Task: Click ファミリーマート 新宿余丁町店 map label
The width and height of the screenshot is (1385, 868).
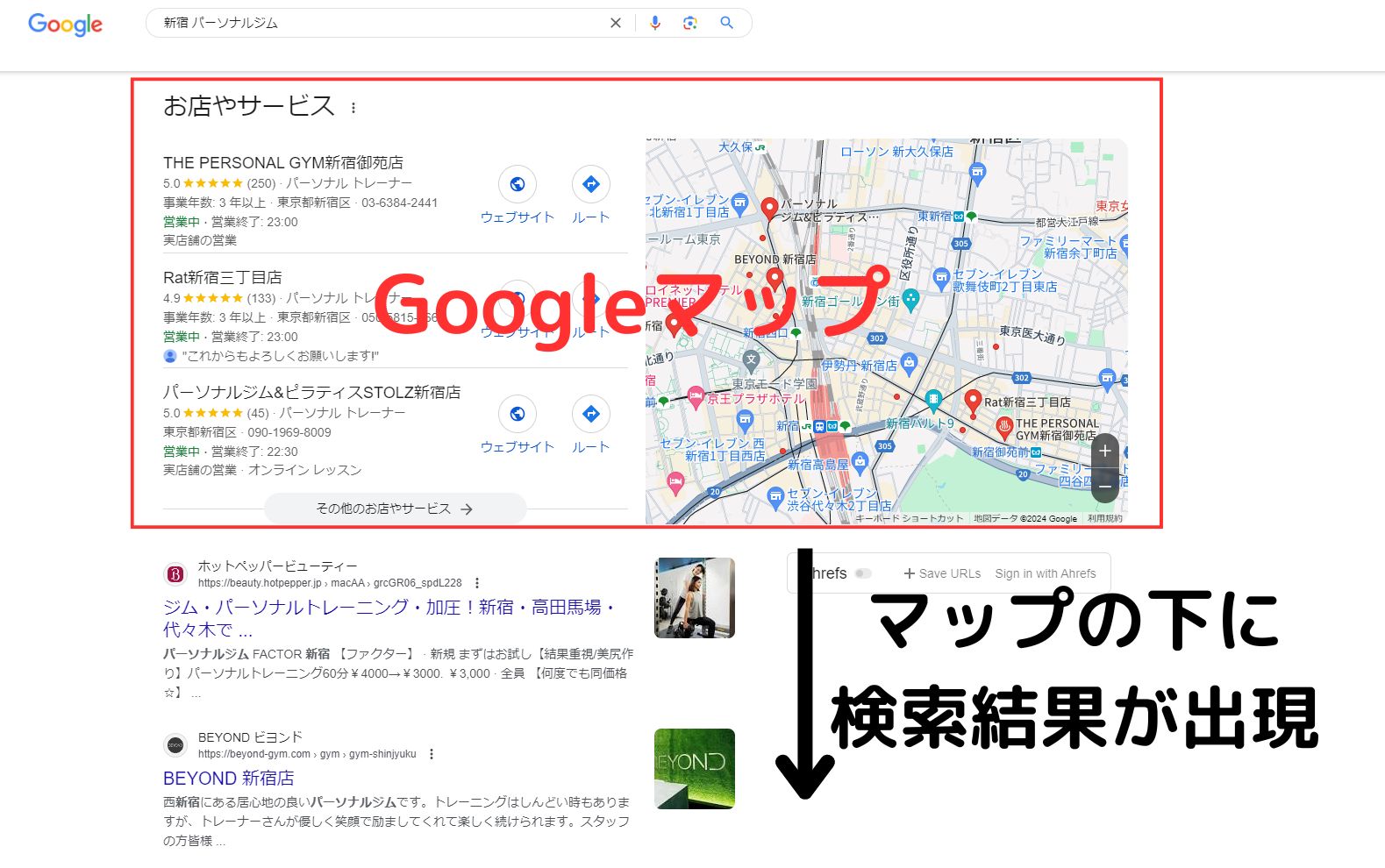Action: pos(1070,247)
